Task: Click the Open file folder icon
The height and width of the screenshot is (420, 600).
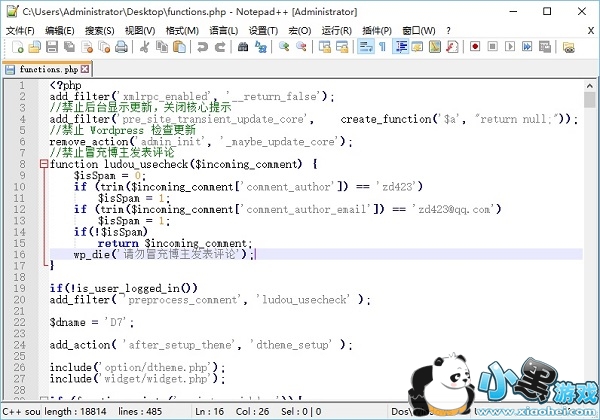Action: (32, 47)
